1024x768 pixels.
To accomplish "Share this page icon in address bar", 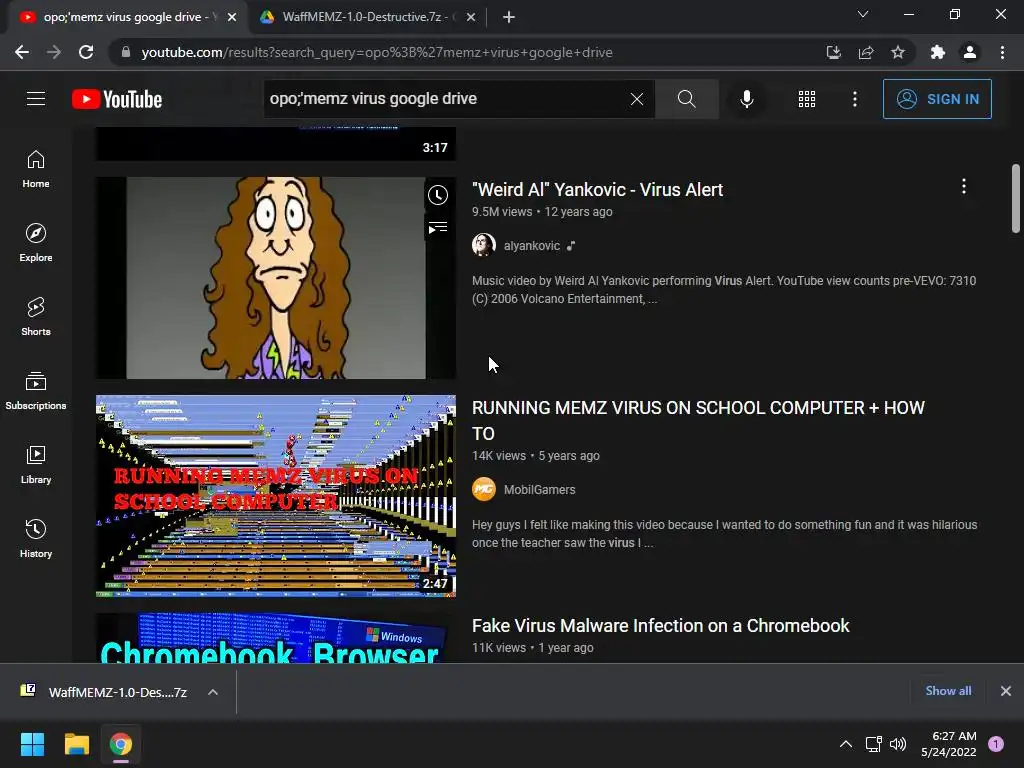I will pyautogui.click(x=866, y=52).
